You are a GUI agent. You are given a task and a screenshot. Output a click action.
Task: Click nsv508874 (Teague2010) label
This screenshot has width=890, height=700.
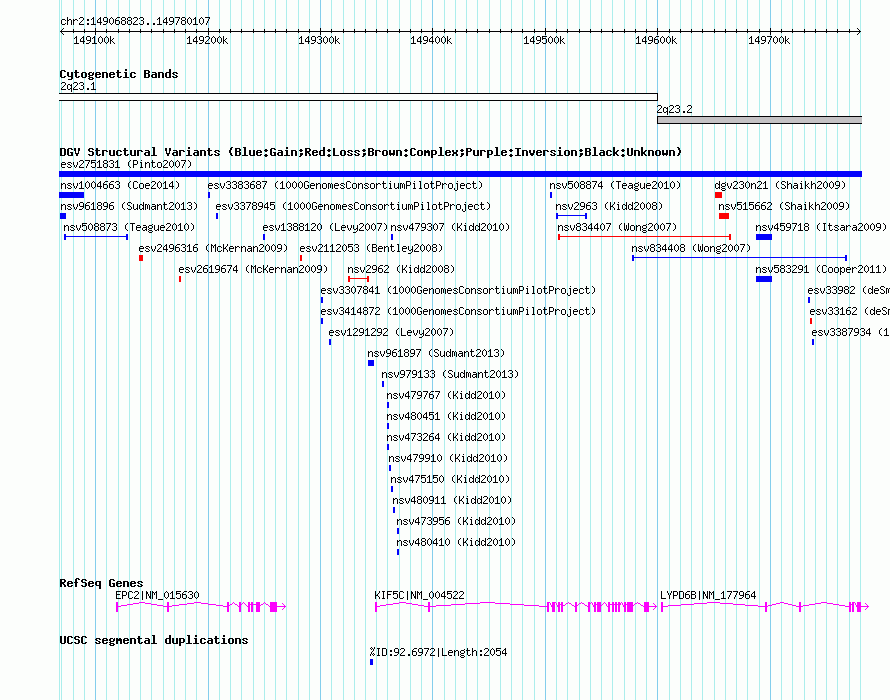pos(615,185)
